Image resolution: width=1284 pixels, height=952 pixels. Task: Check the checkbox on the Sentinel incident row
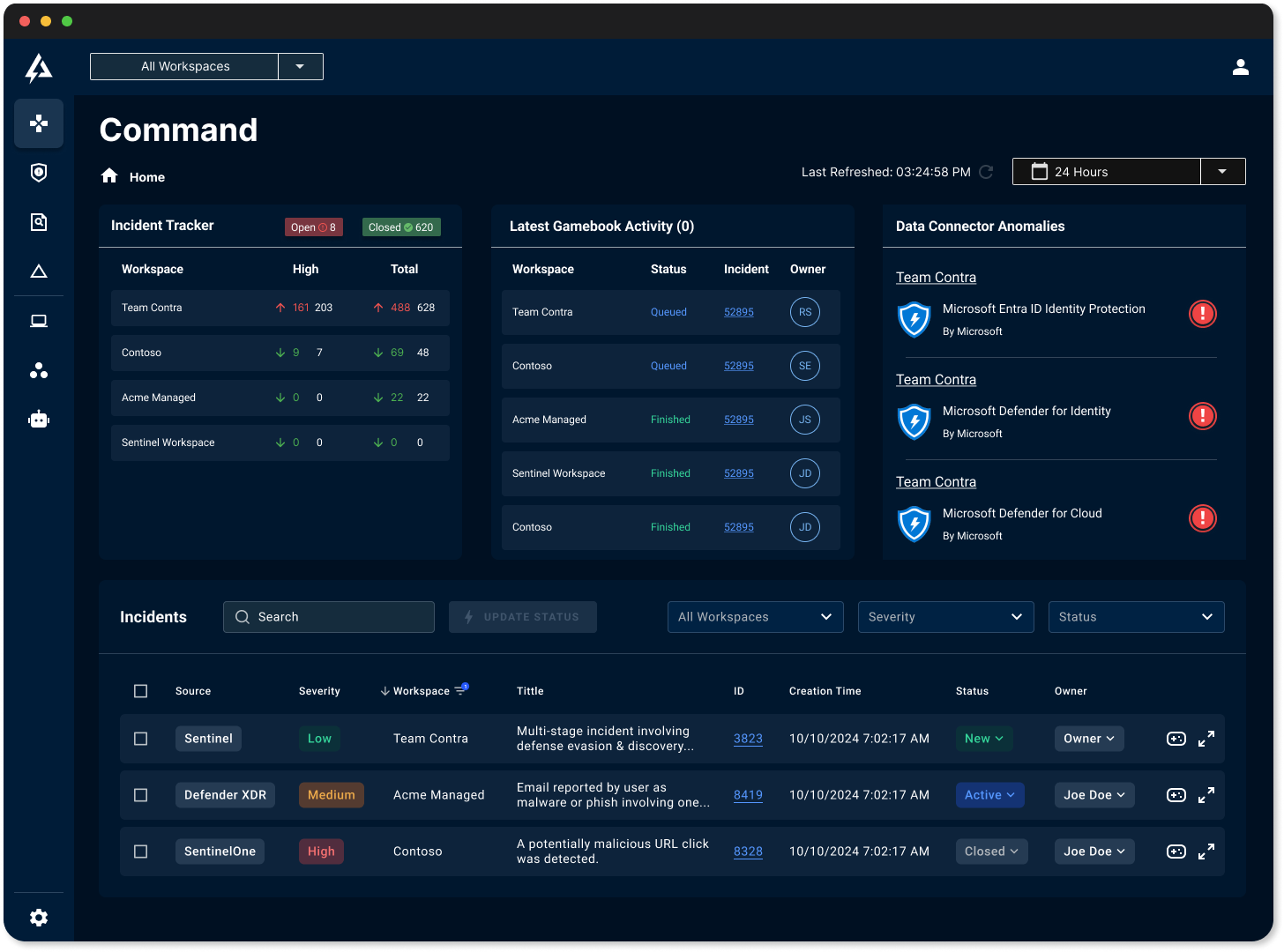tap(140, 739)
